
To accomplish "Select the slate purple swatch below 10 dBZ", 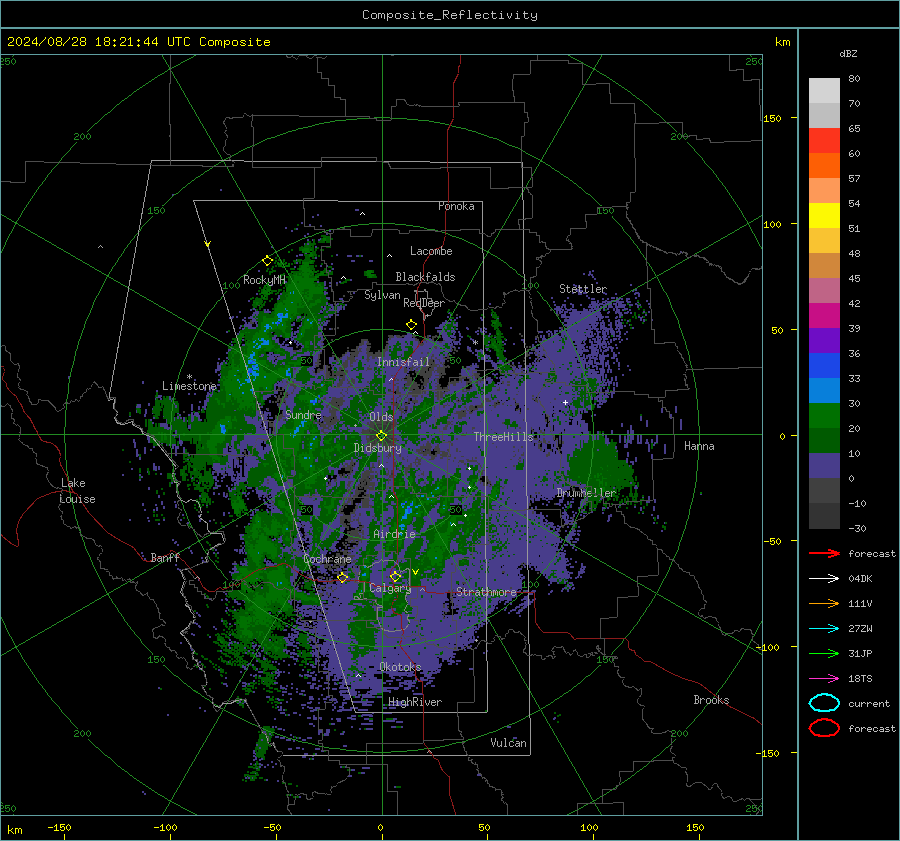I will click(824, 465).
